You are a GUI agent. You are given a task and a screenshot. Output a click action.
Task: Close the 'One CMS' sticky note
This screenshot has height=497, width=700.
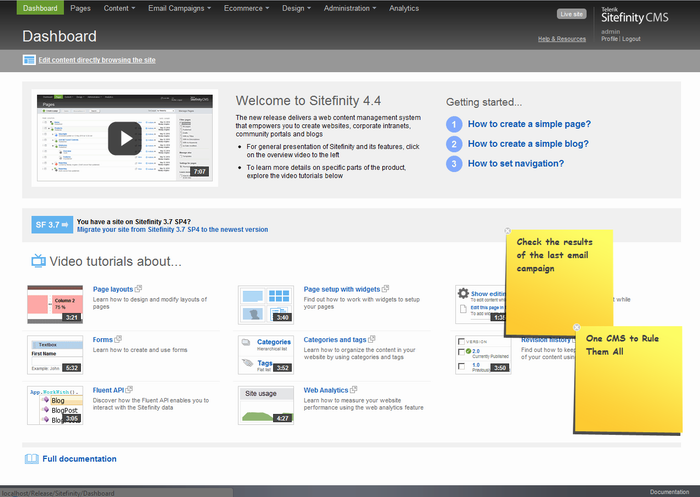577,328
